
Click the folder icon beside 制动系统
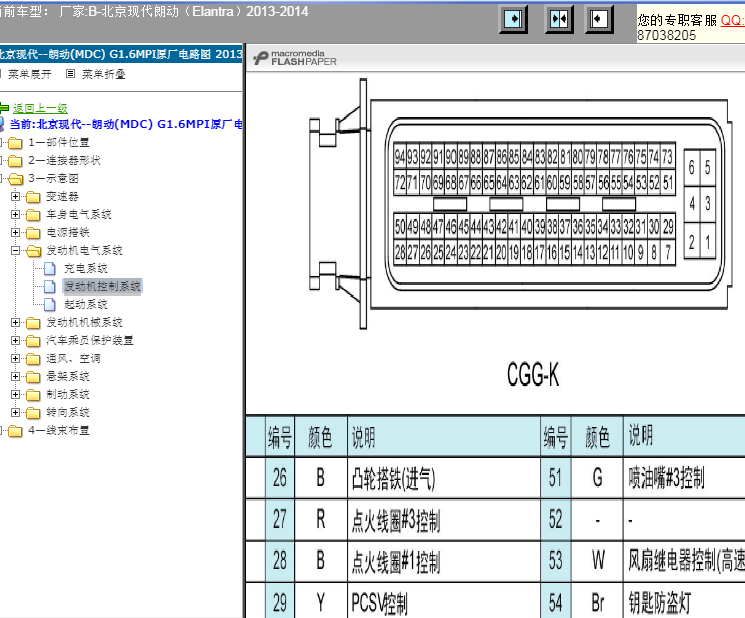pos(33,395)
